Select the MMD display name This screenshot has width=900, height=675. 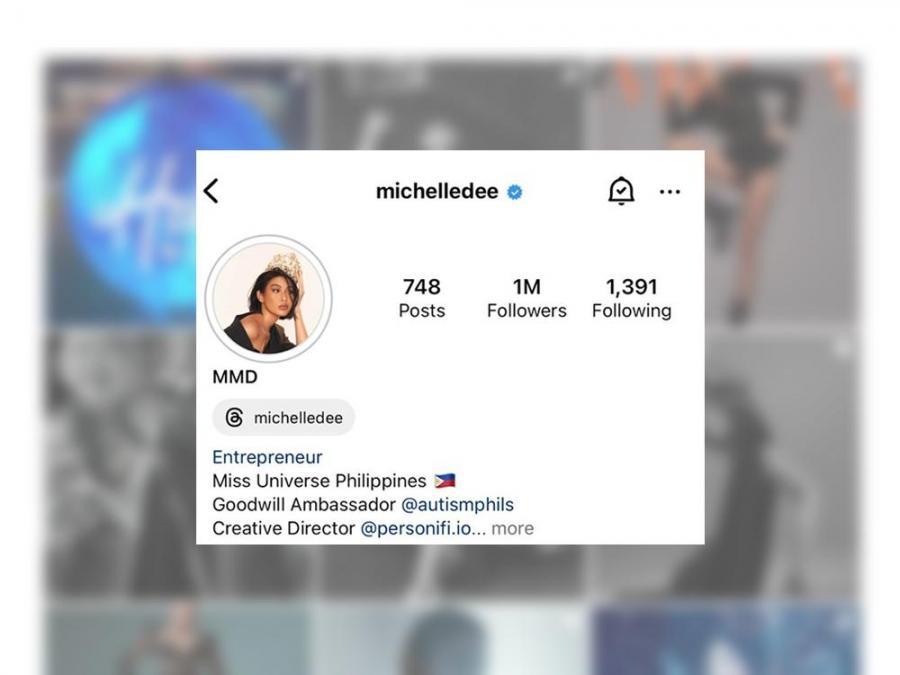pos(235,377)
